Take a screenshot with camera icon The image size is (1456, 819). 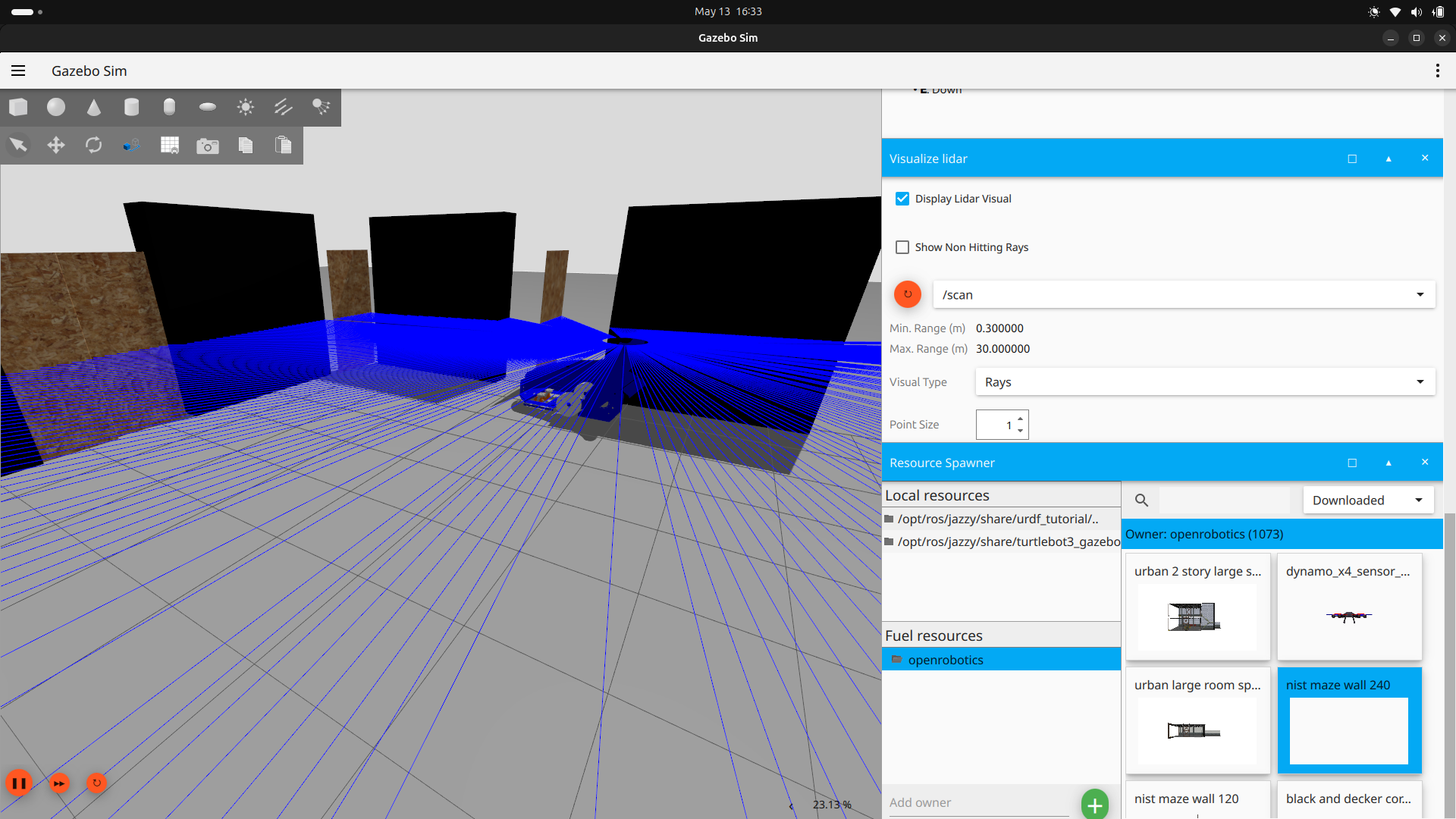pos(207,146)
